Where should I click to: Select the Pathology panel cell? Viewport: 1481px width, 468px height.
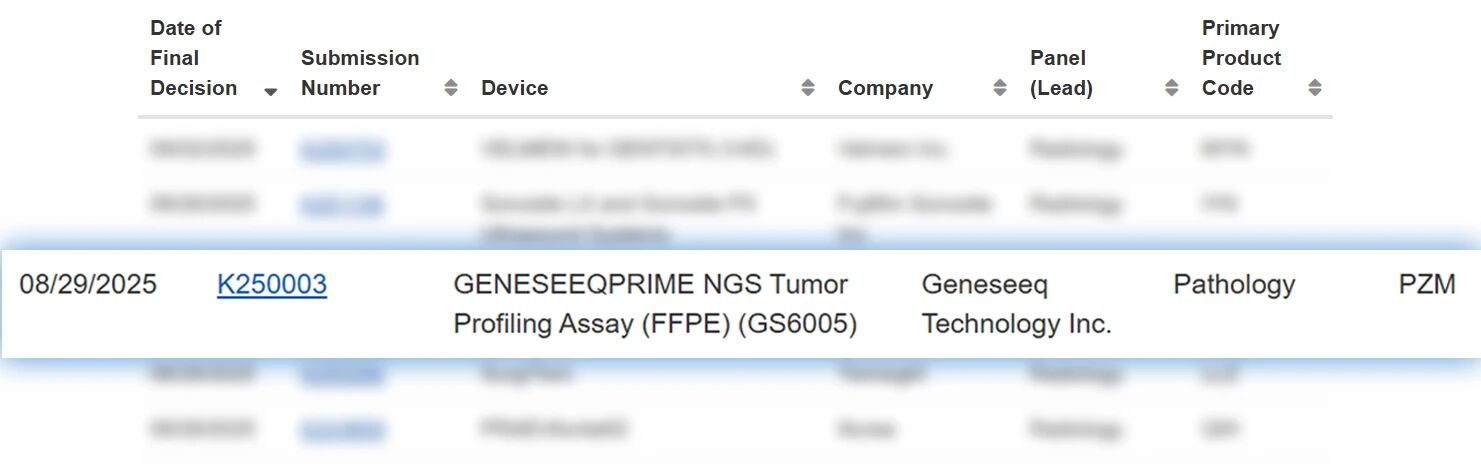pyautogui.click(x=1234, y=285)
